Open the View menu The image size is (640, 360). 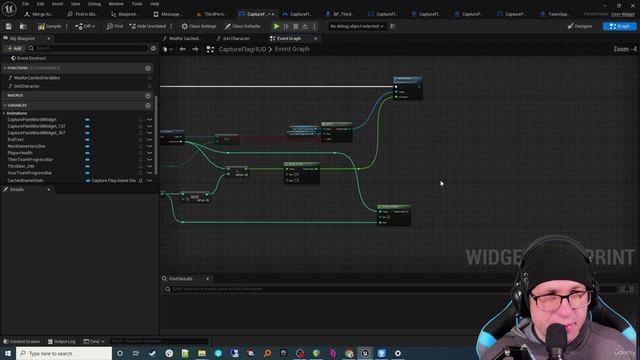tap(76, 4)
